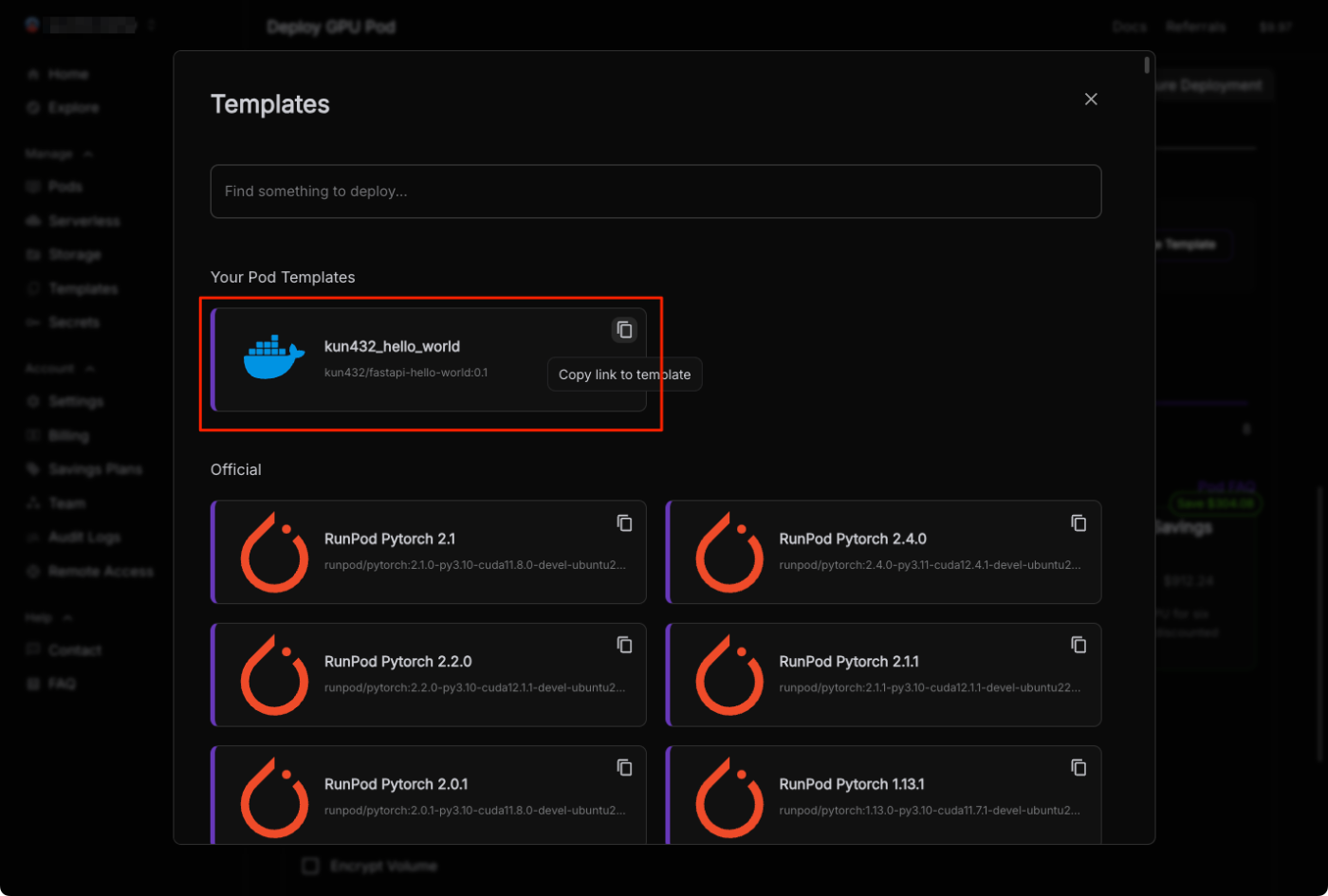Select RunPod Pytorch 2.2.0 template title
This screenshot has width=1328, height=896.
(x=397, y=661)
